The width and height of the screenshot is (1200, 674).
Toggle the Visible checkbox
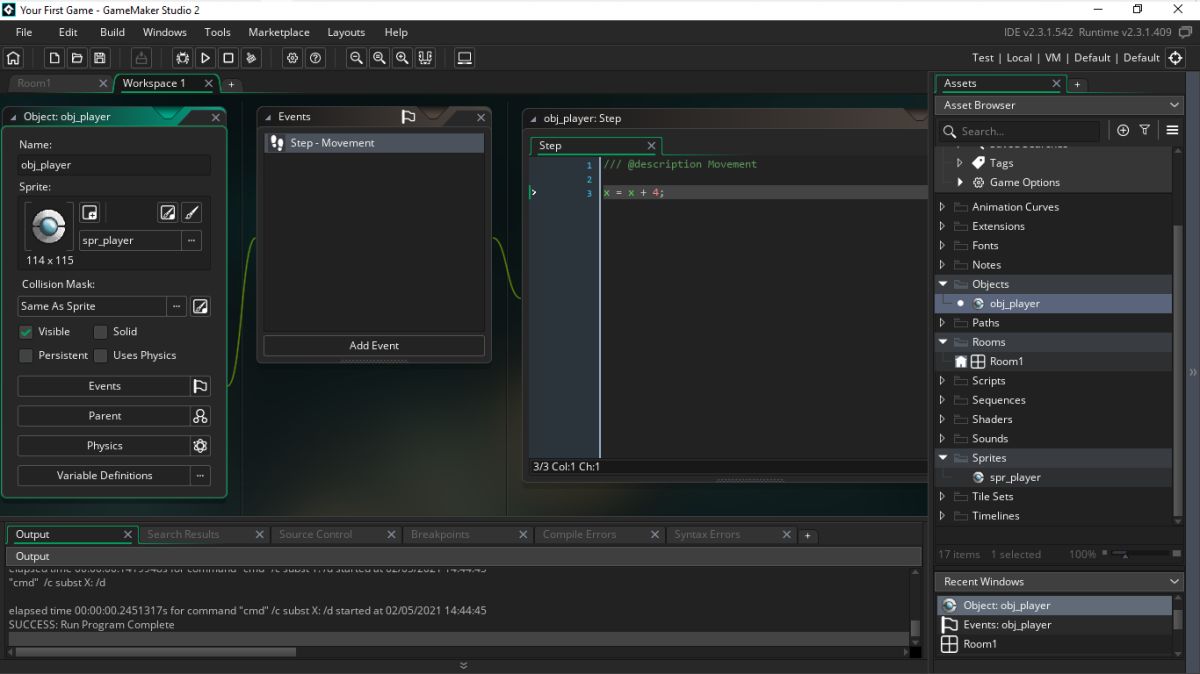tap(26, 331)
